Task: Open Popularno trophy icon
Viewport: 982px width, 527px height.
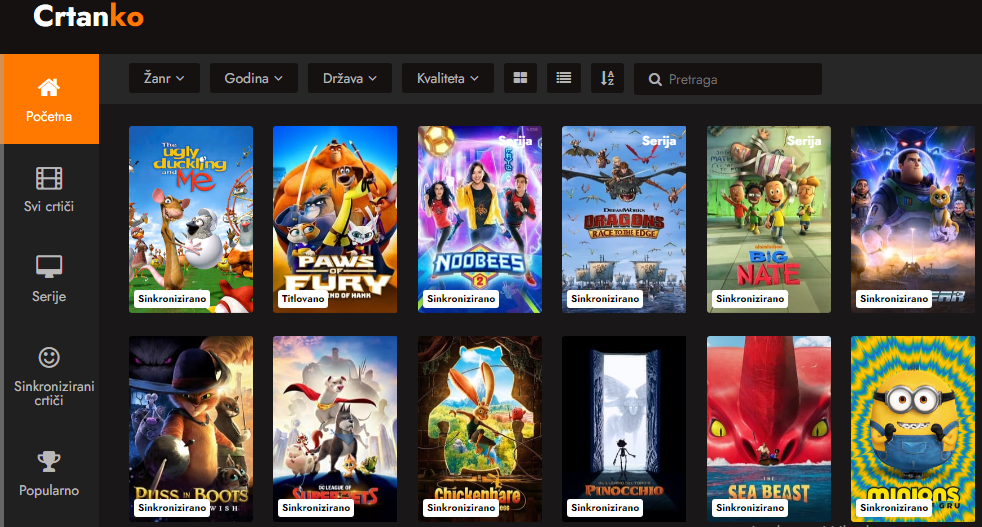Action: tap(49, 461)
